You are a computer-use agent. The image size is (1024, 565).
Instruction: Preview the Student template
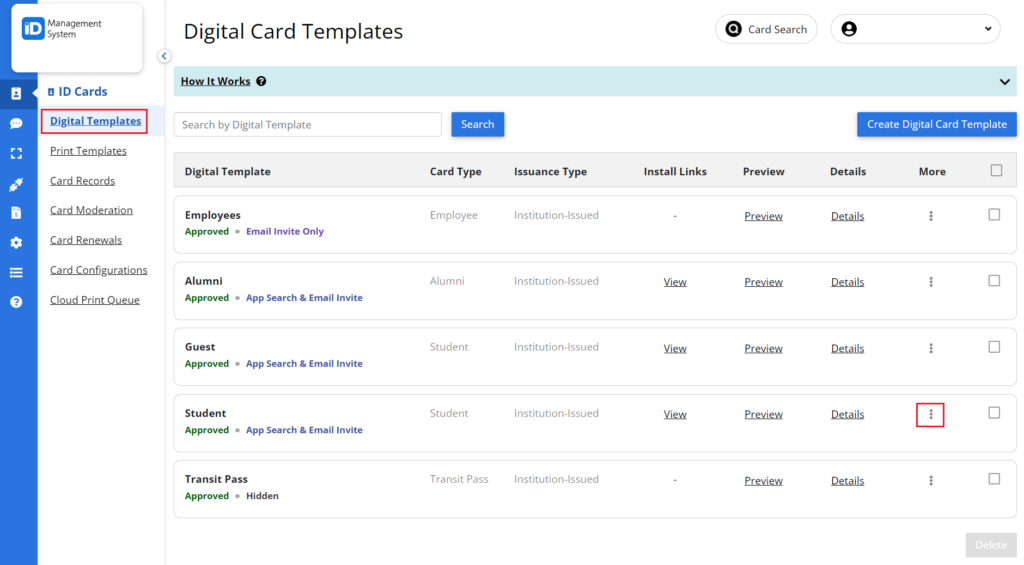(763, 415)
